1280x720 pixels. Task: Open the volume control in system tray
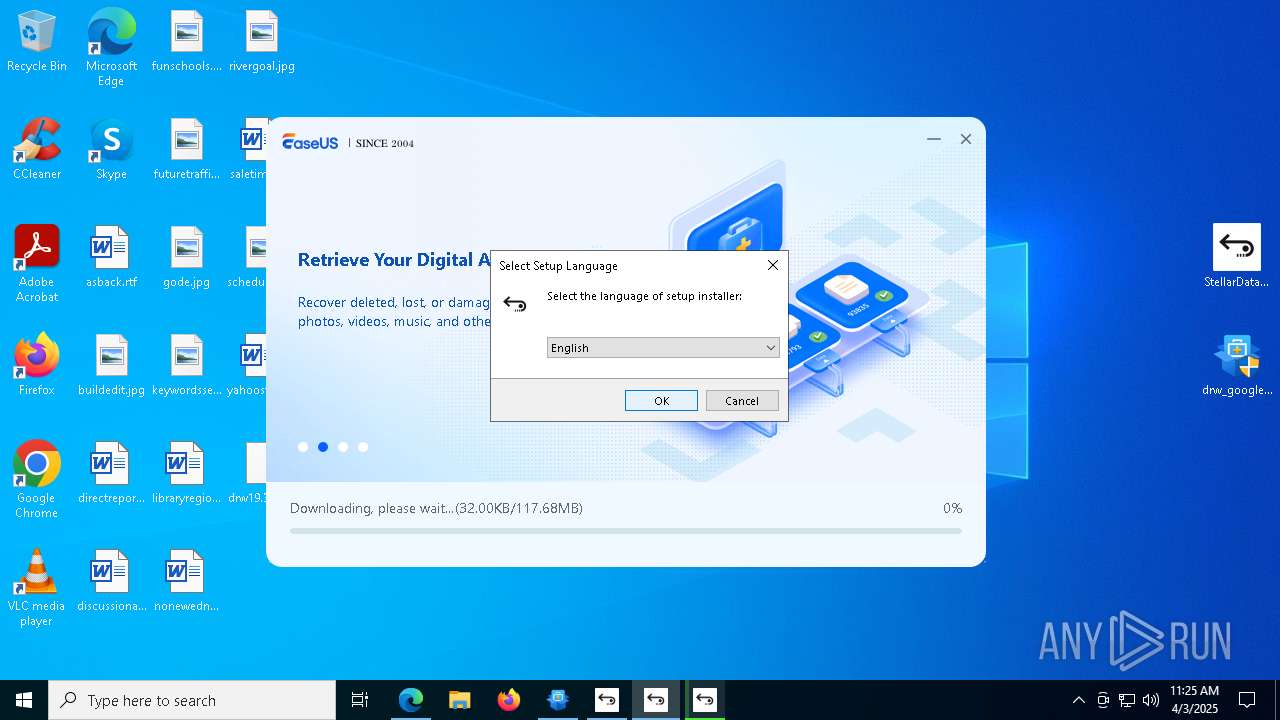[1151, 700]
